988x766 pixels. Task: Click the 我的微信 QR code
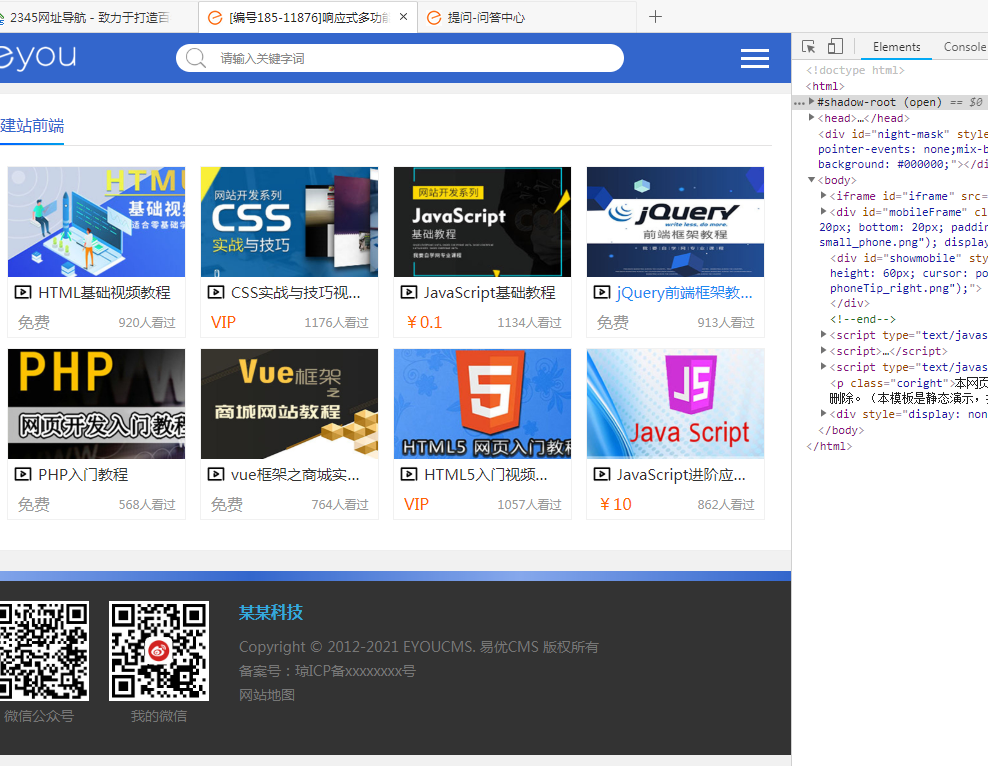point(159,651)
